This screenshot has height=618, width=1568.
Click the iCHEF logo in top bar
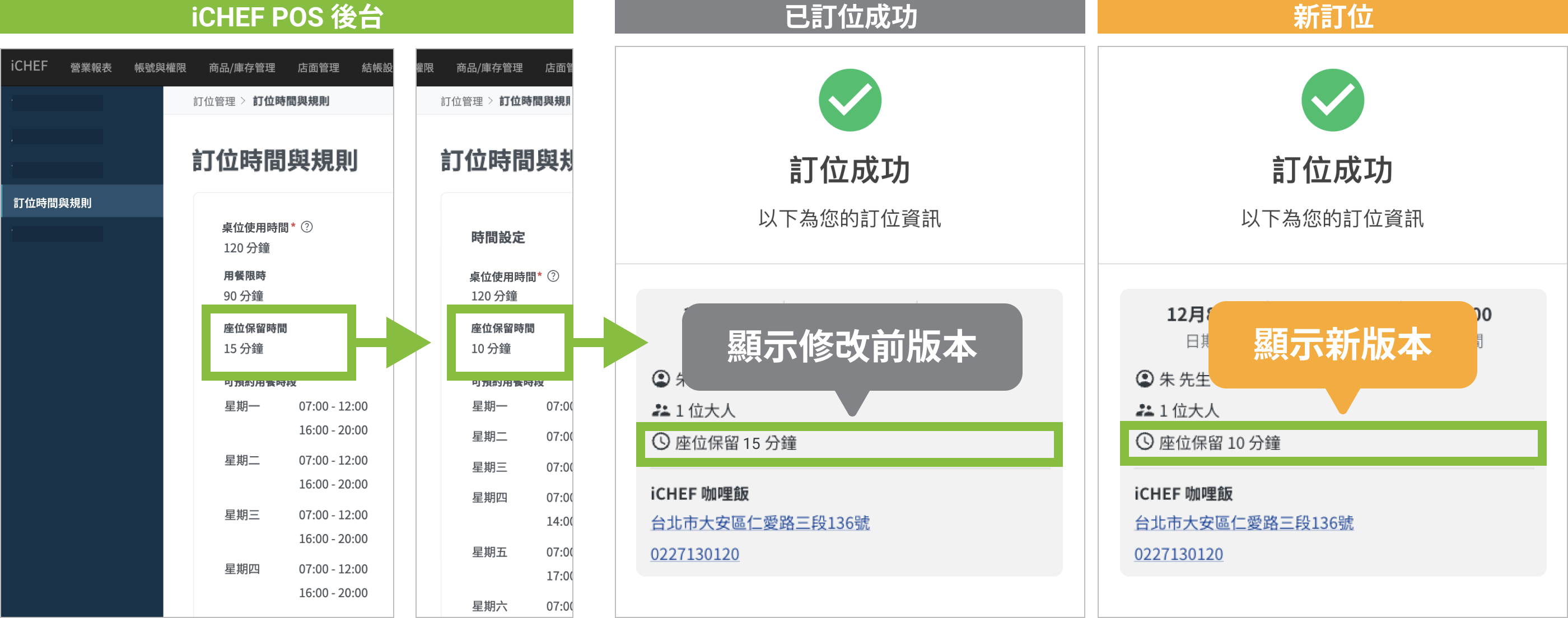(x=29, y=66)
